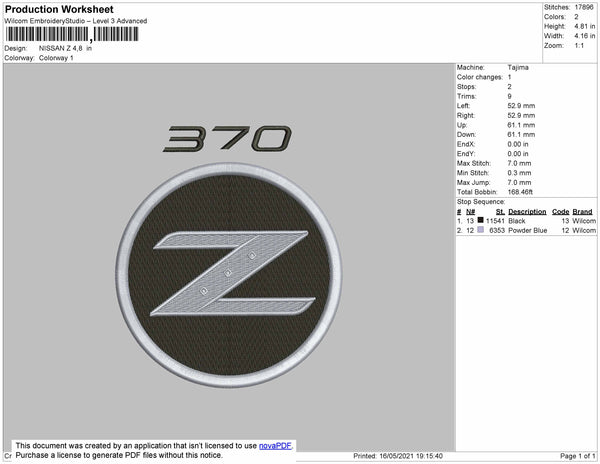This screenshot has height=464, width=600.
Task: Select the Trims value 9
Action: 509,96
